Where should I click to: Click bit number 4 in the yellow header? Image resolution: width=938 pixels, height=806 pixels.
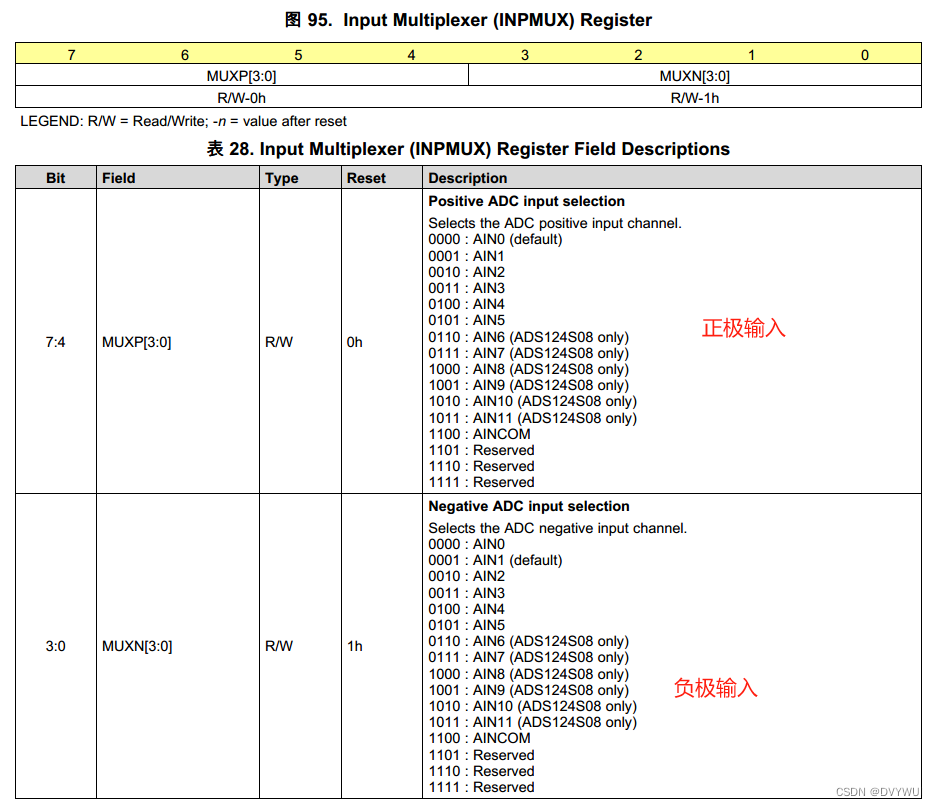click(x=412, y=55)
